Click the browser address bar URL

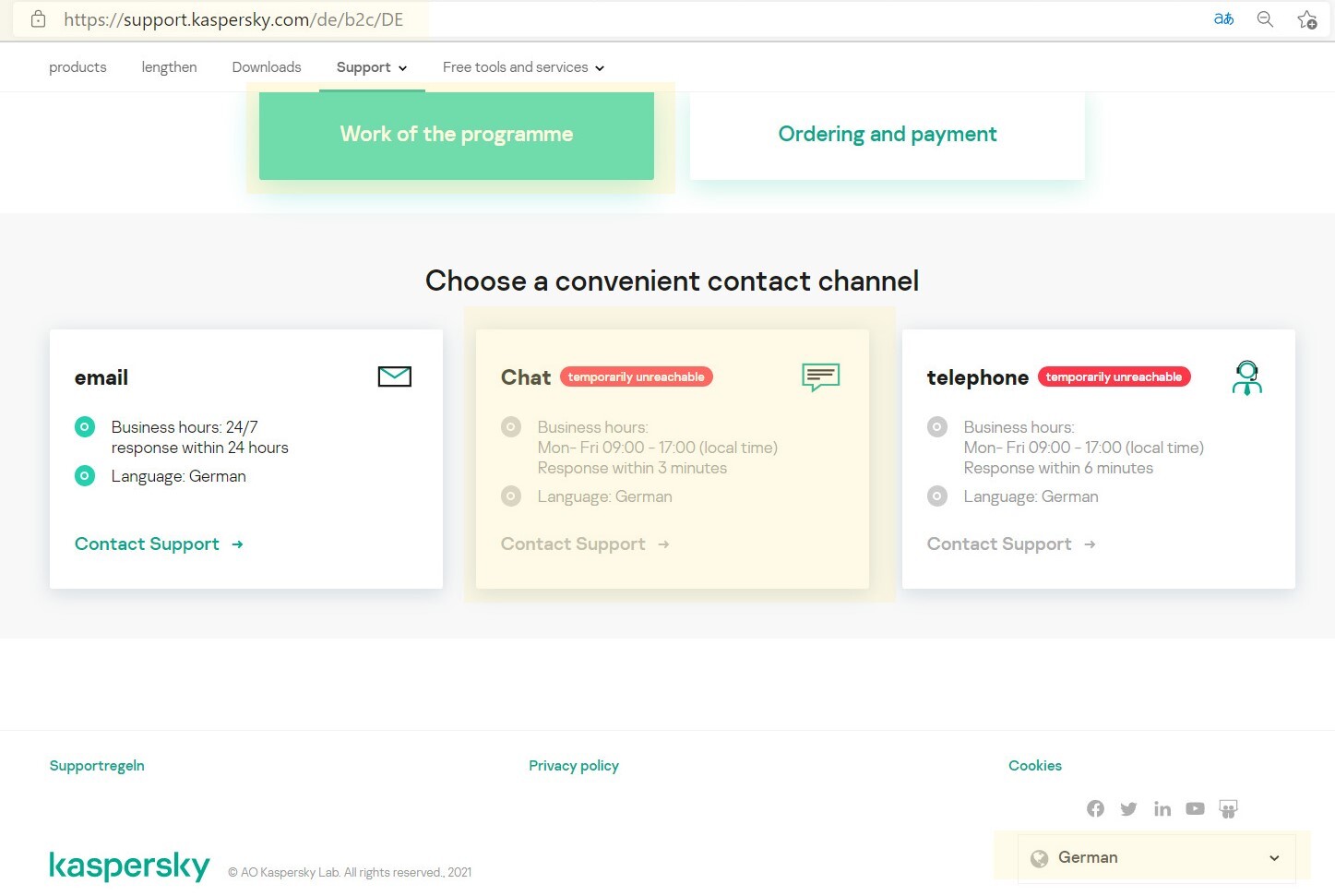pos(233,19)
